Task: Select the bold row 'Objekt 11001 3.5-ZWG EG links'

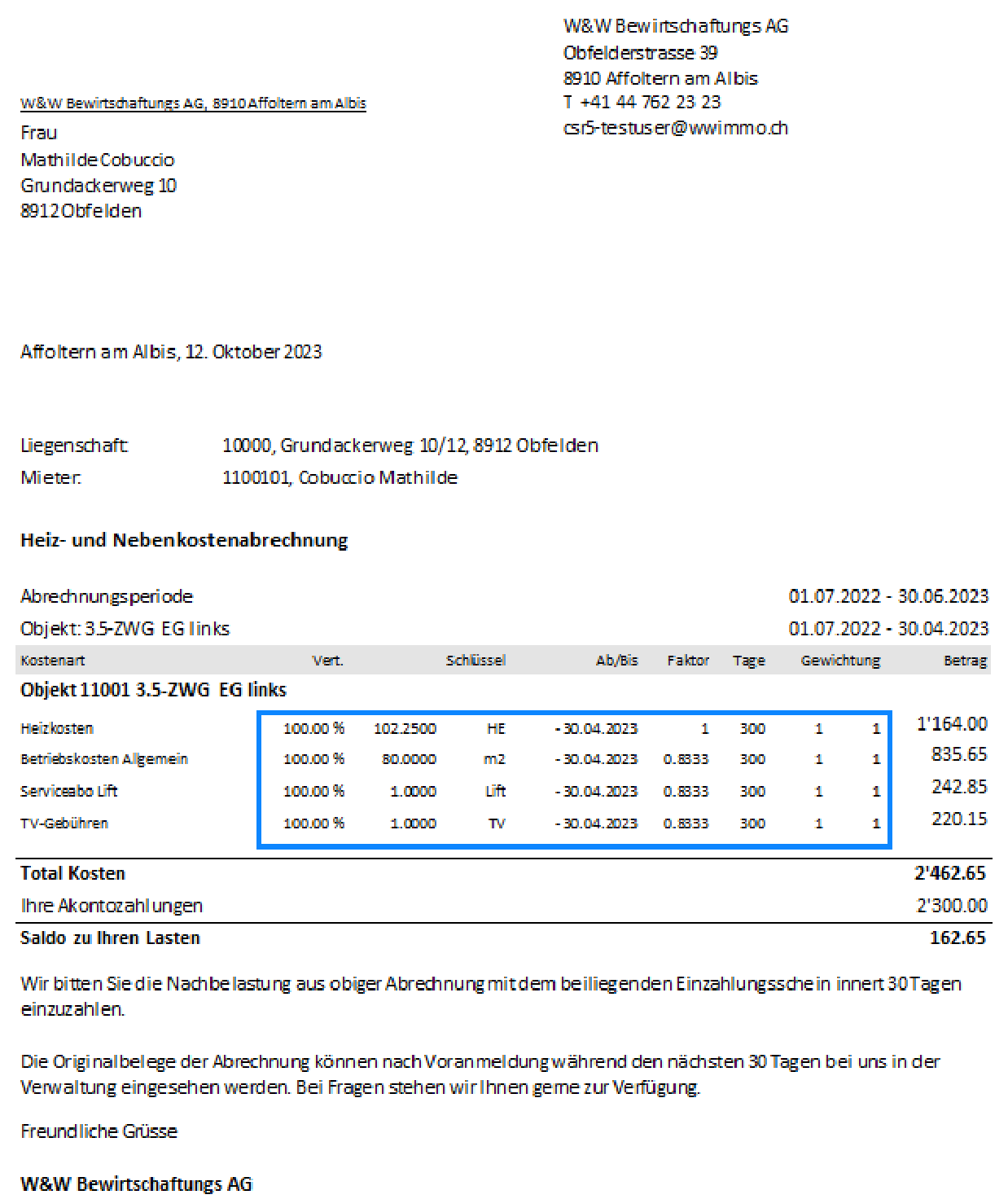Action: coord(154,690)
